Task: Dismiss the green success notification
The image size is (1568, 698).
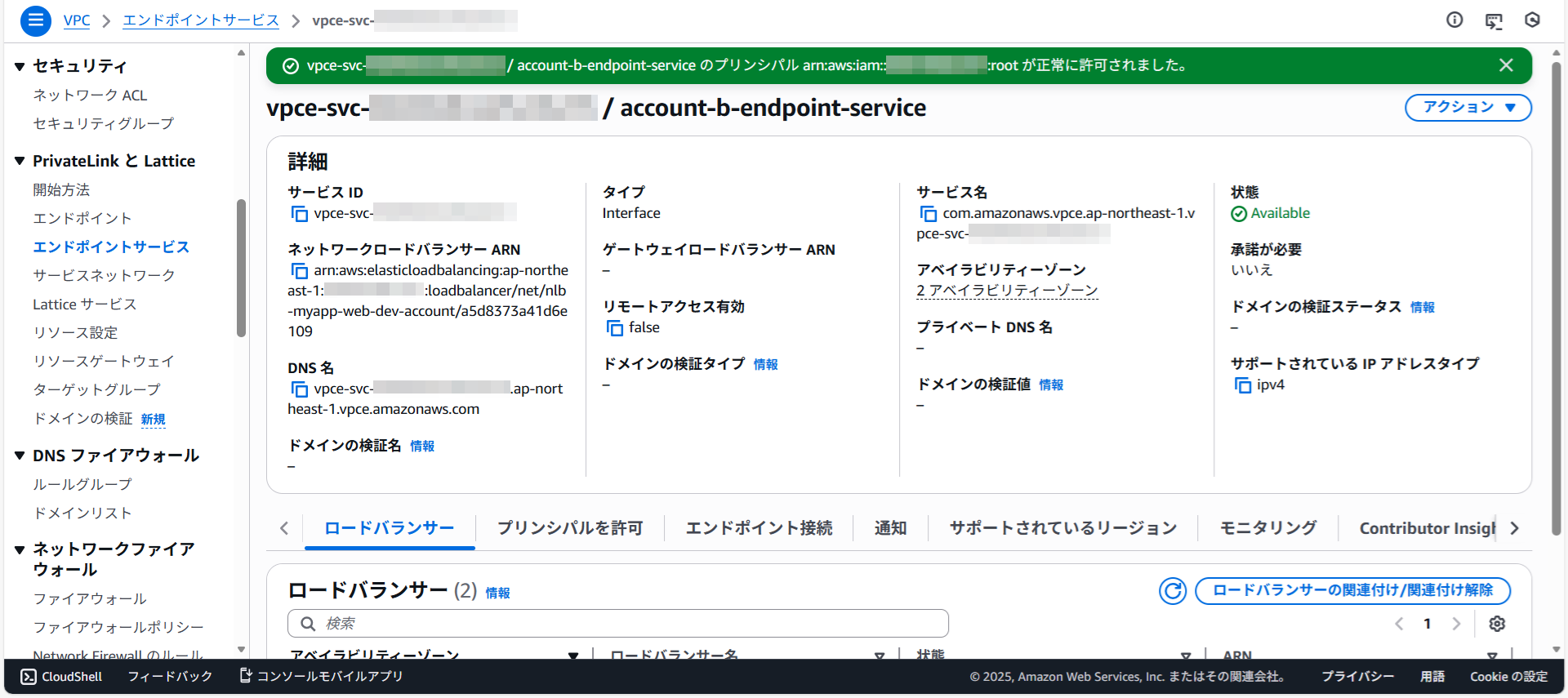Action: click(1506, 65)
